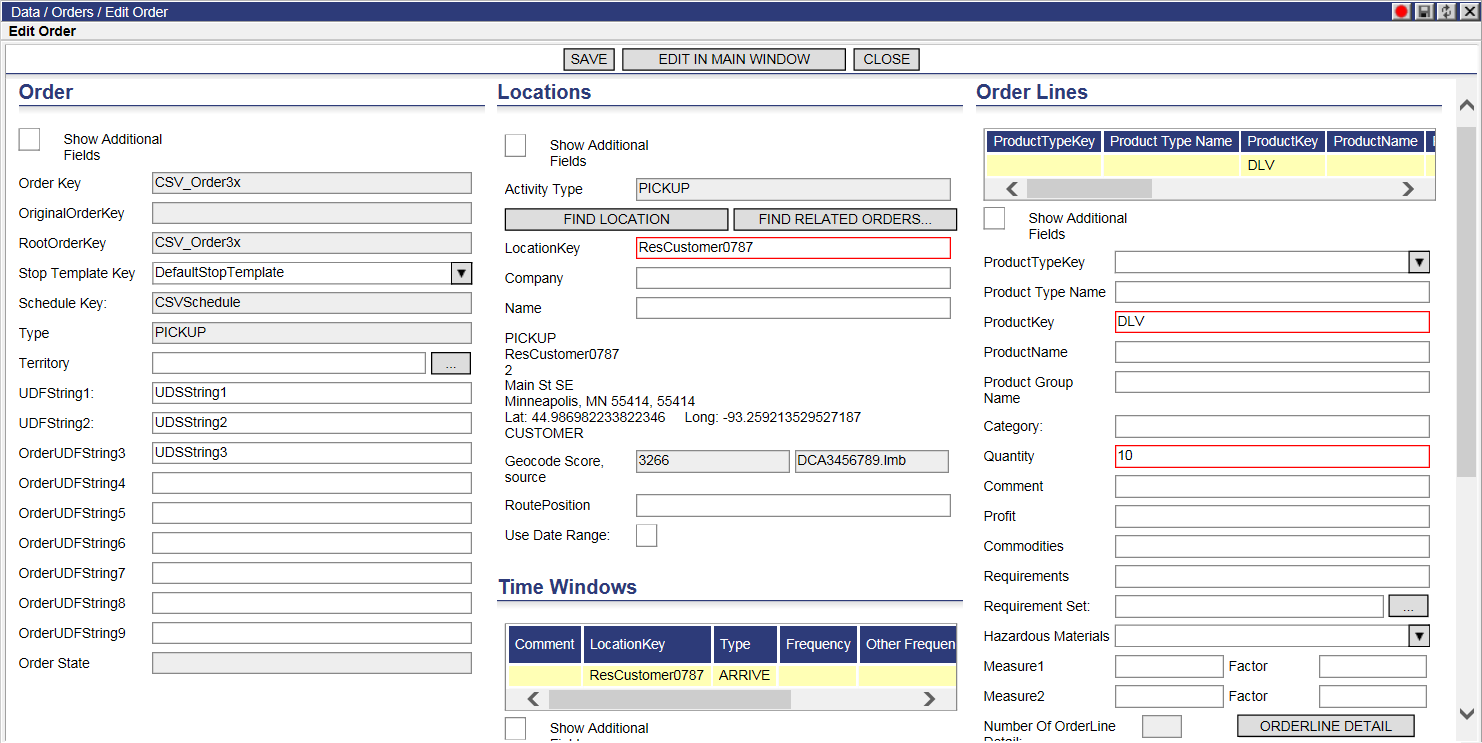Viewport: 1482px width, 743px height.
Task: Click the refresh arrows icon in title bar
Action: coord(1446,11)
